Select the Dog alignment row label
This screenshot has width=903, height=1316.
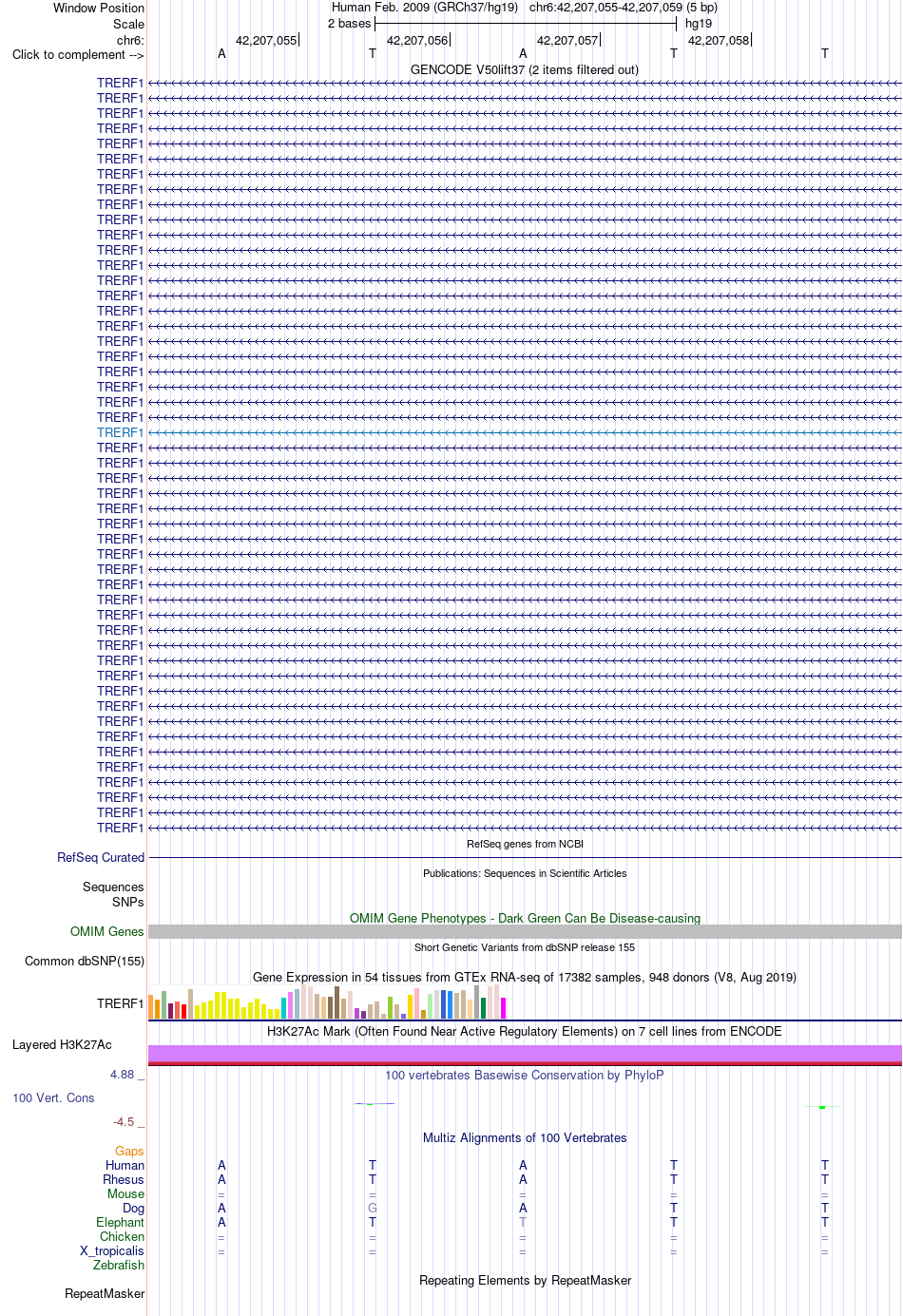[134, 1208]
